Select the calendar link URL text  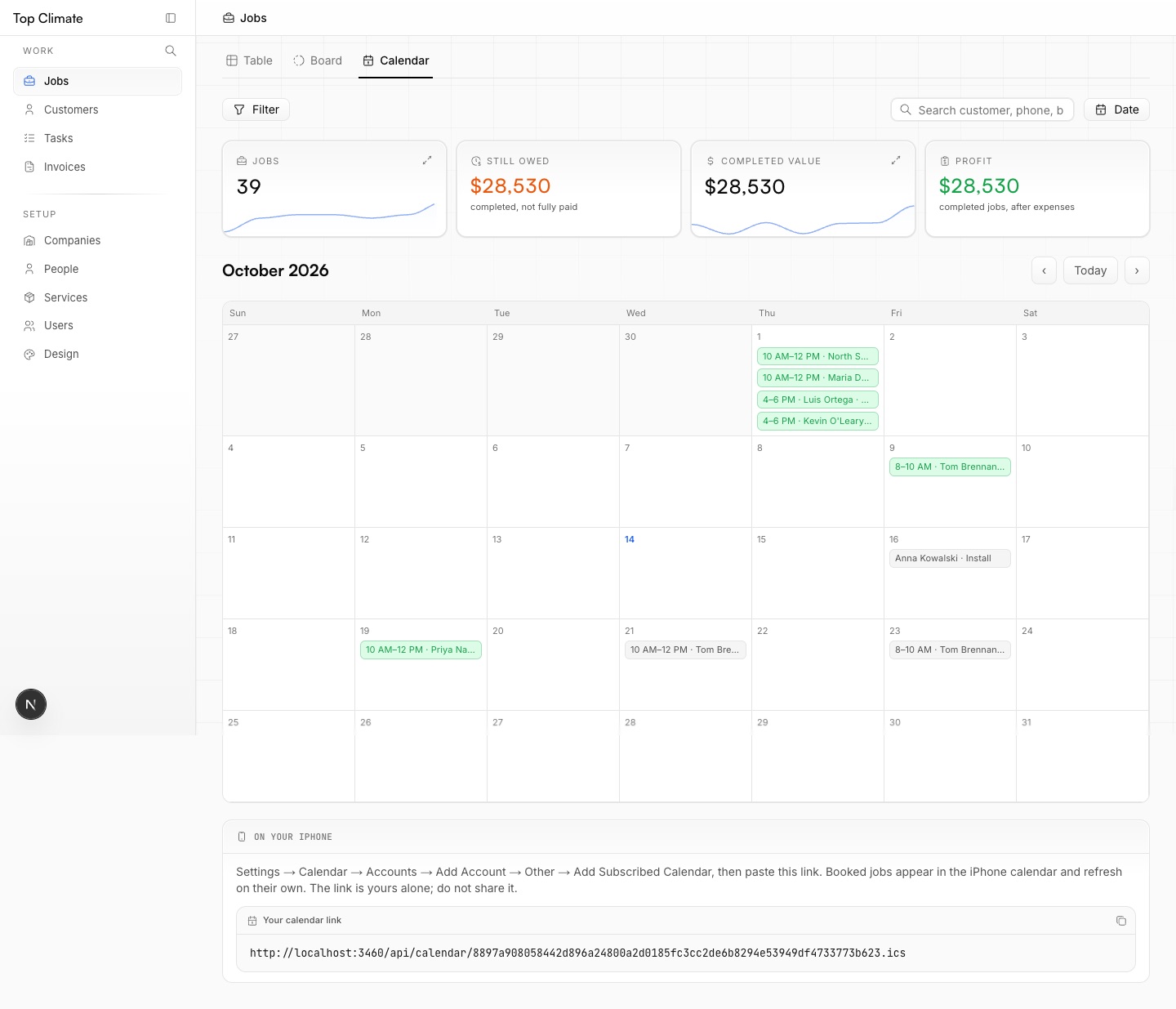pos(577,953)
